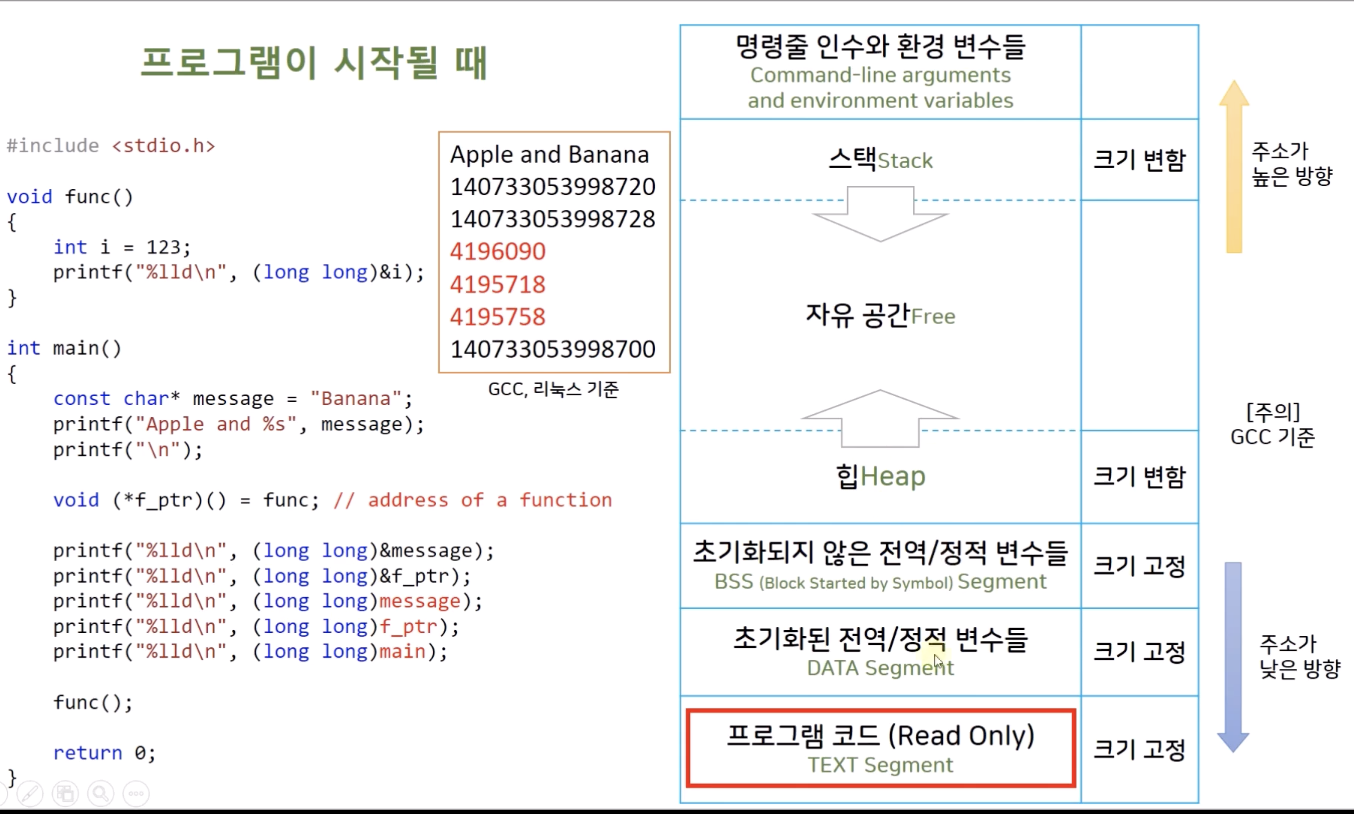Click the return 0; line

coord(105,753)
